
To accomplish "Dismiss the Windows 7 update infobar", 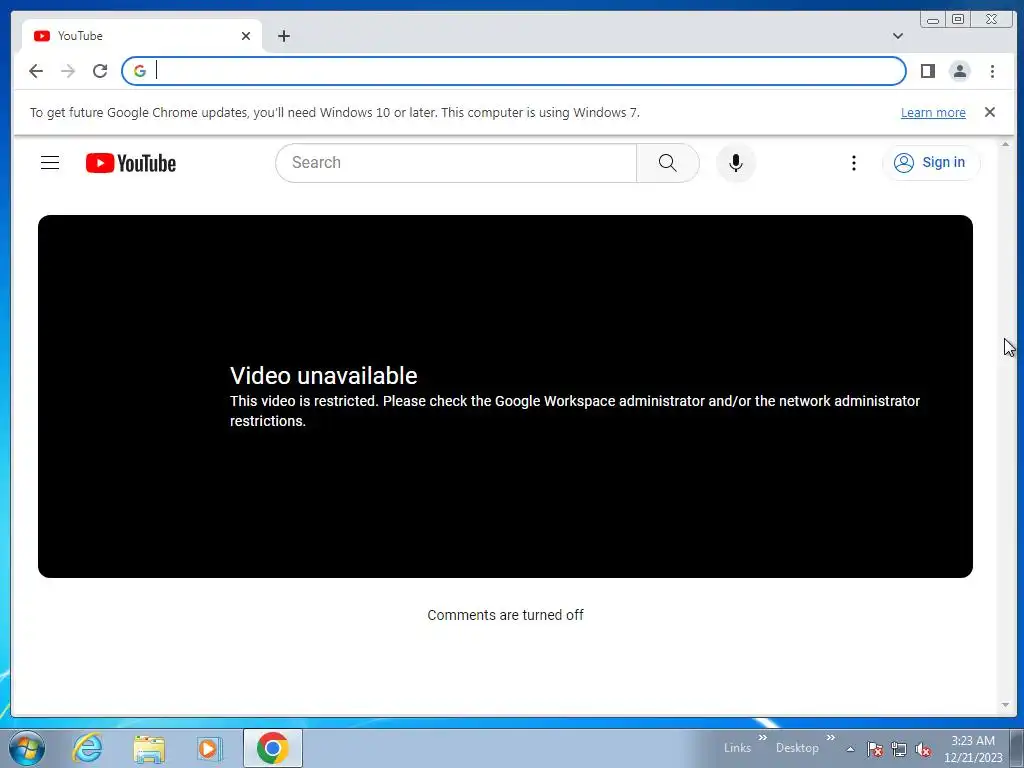I will 990,112.
